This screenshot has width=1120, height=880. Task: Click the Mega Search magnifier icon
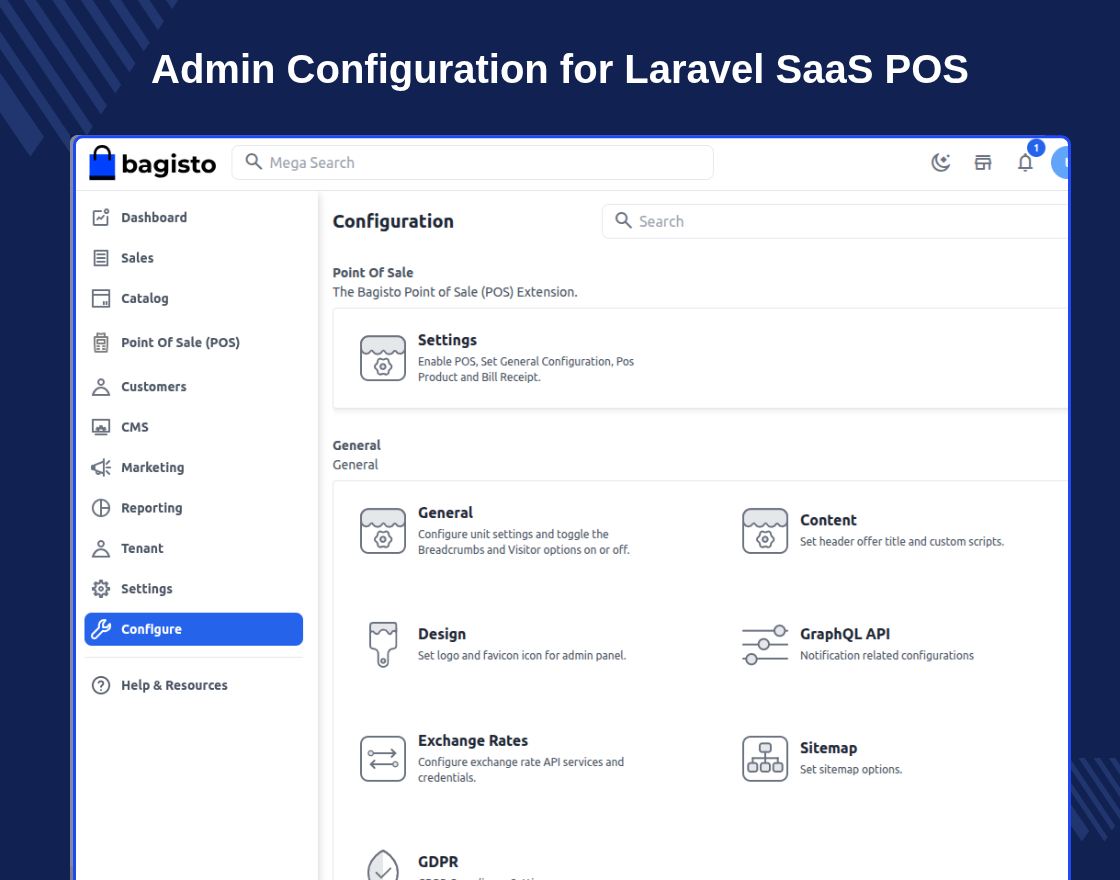point(254,161)
